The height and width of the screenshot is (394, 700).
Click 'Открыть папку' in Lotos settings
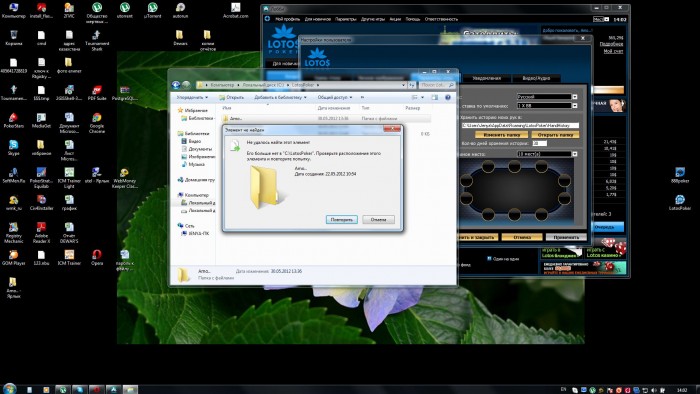(555, 134)
